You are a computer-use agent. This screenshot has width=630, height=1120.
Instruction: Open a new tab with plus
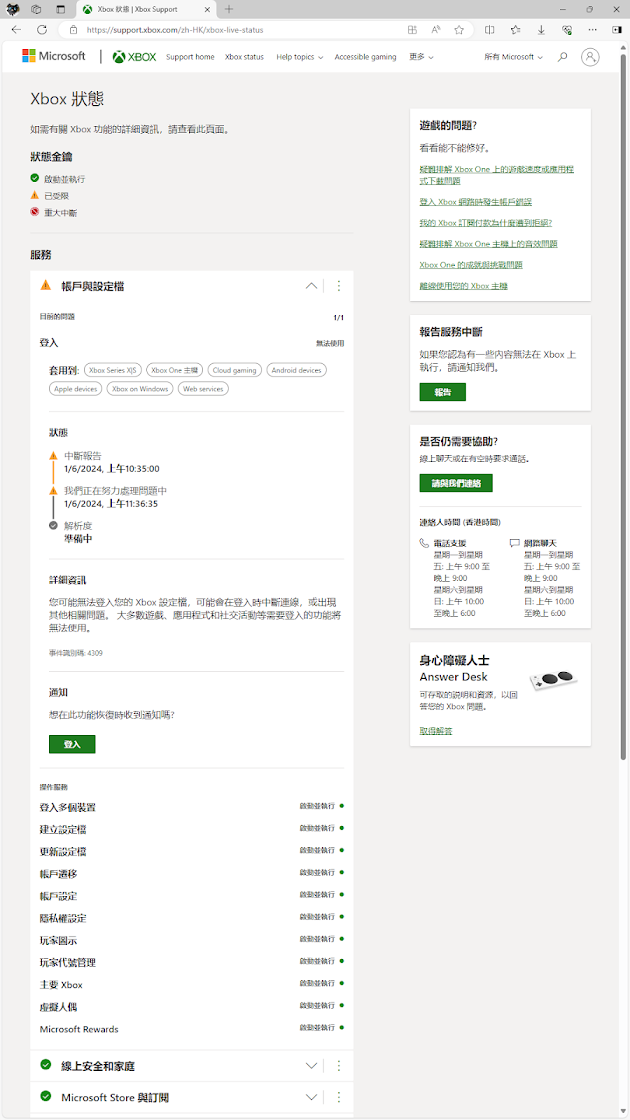coord(229,9)
